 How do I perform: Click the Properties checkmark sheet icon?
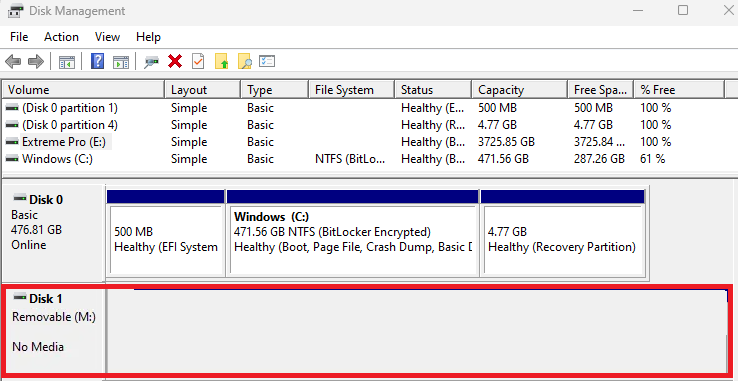[x=198, y=61]
